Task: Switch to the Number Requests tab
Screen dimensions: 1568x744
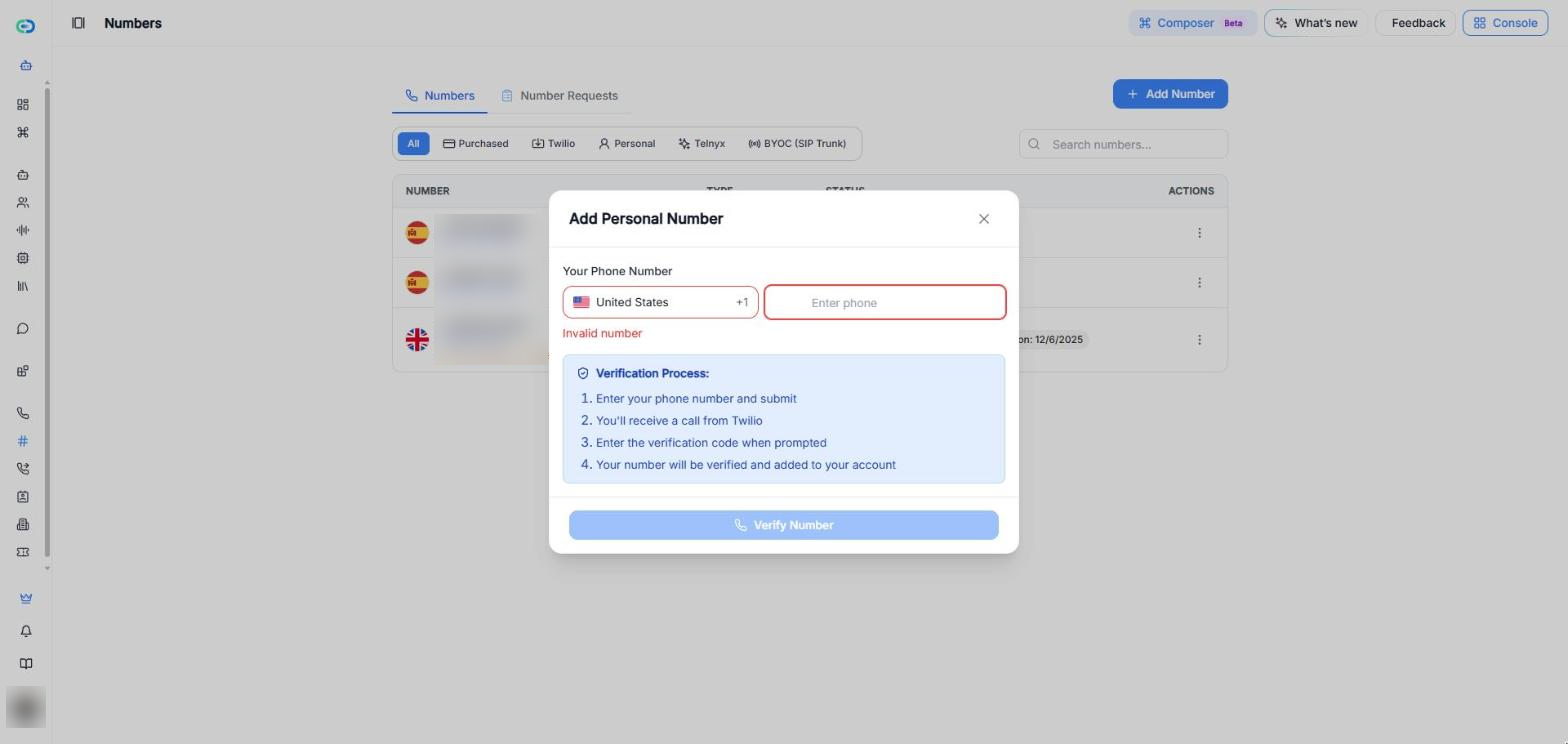Action: 559,96
